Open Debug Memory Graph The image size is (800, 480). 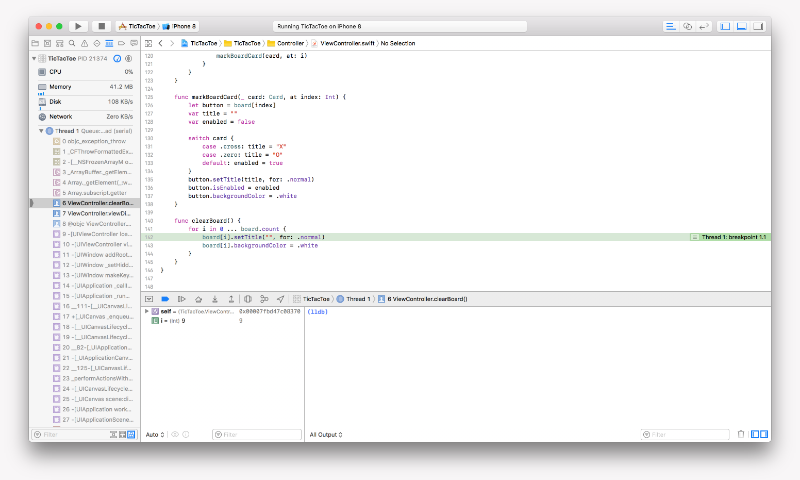click(264, 299)
